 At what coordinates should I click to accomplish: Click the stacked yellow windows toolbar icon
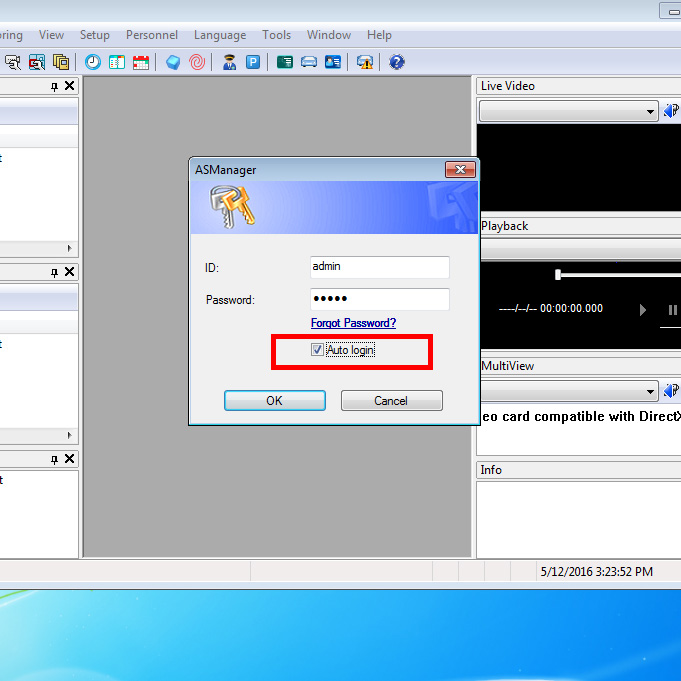pyautogui.click(x=61, y=62)
